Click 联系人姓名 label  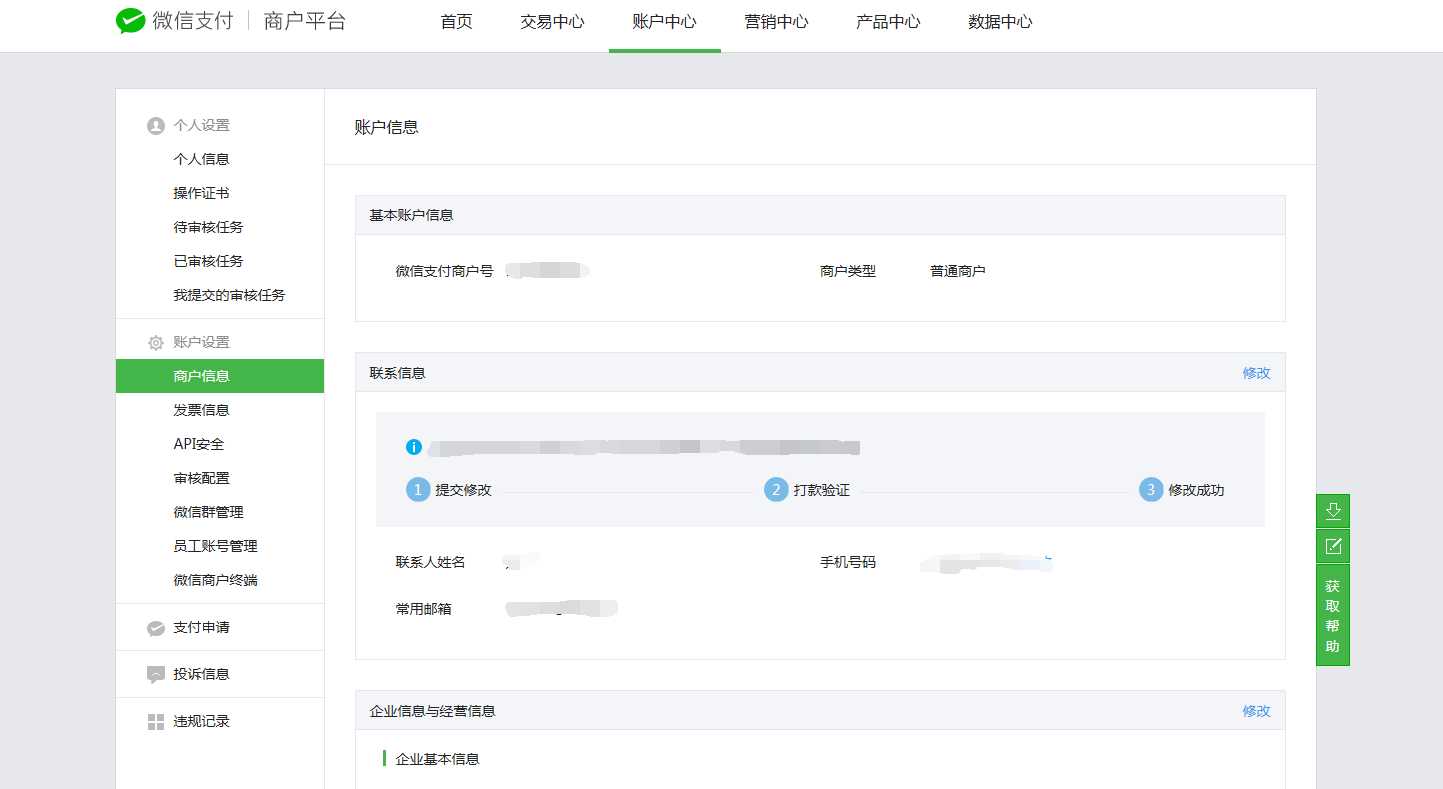pyautogui.click(x=430, y=562)
